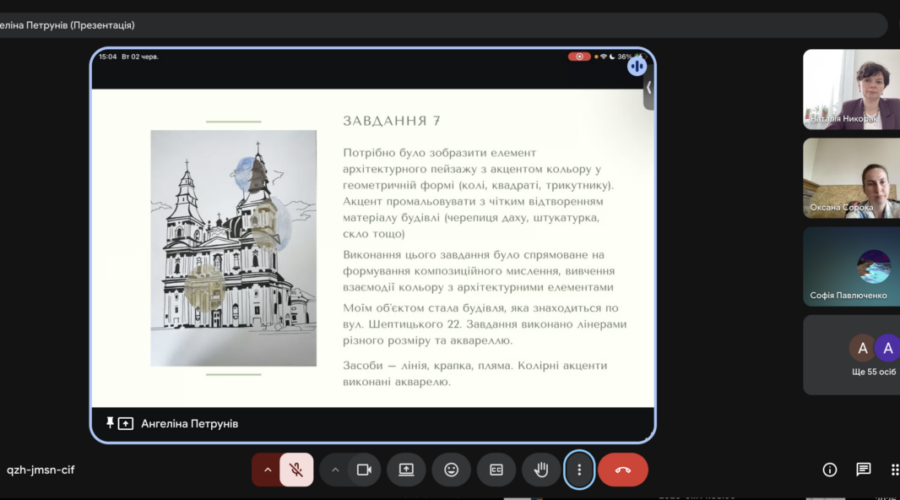The height and width of the screenshot is (500, 900).
Task: Click the present screen button
Action: click(x=406, y=470)
